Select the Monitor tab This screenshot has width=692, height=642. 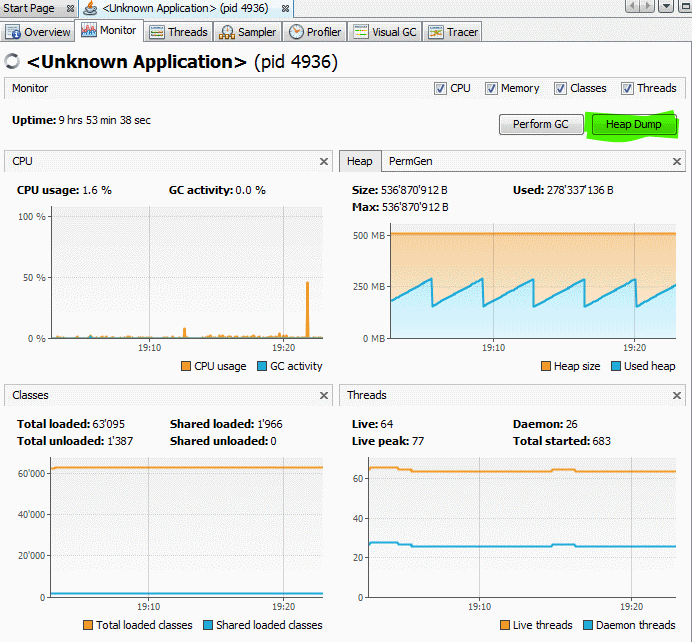tap(109, 30)
